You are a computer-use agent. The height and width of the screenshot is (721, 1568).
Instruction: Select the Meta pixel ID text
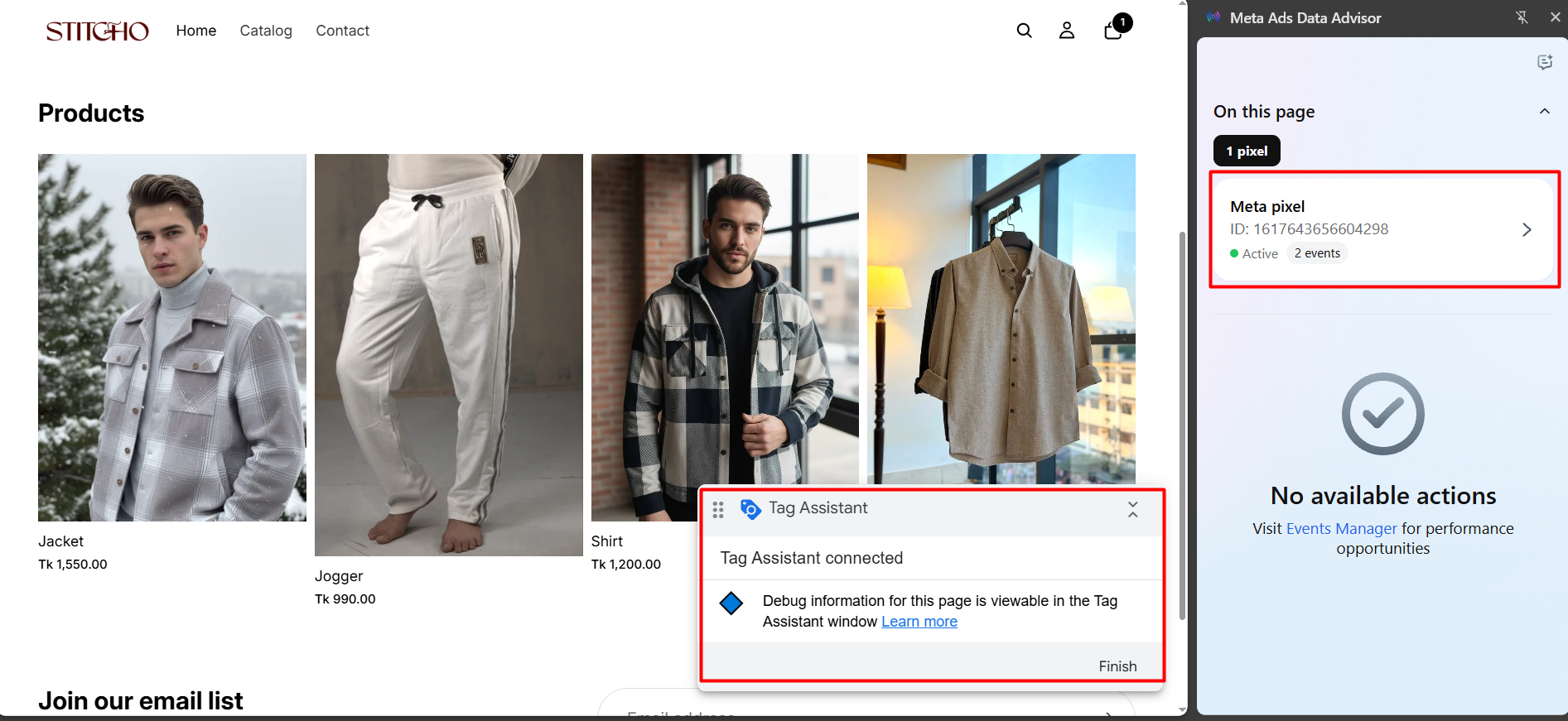1309,229
